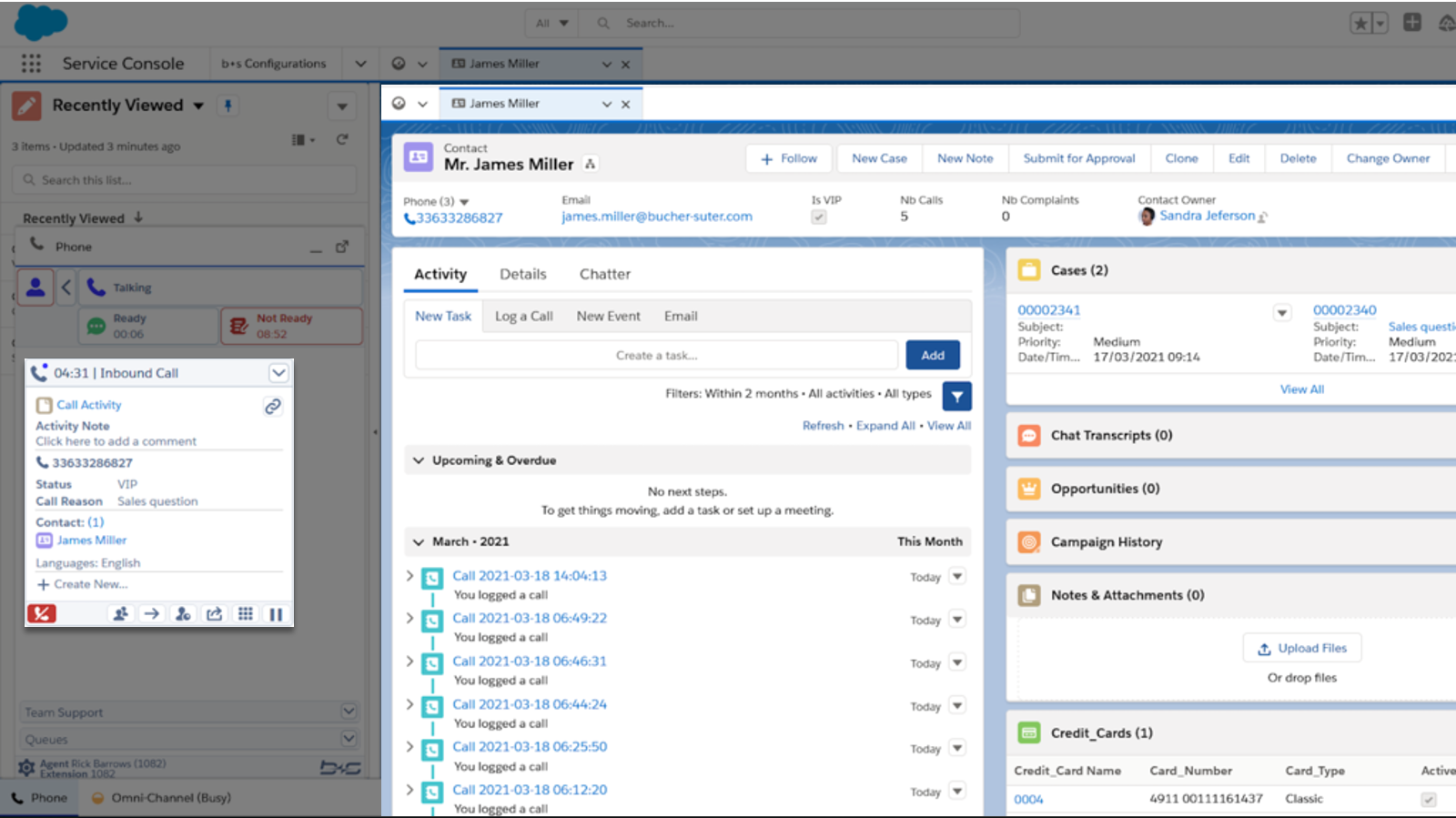1456x818 pixels.
Task: Select the Not Ready state tile
Action: [x=291, y=326]
